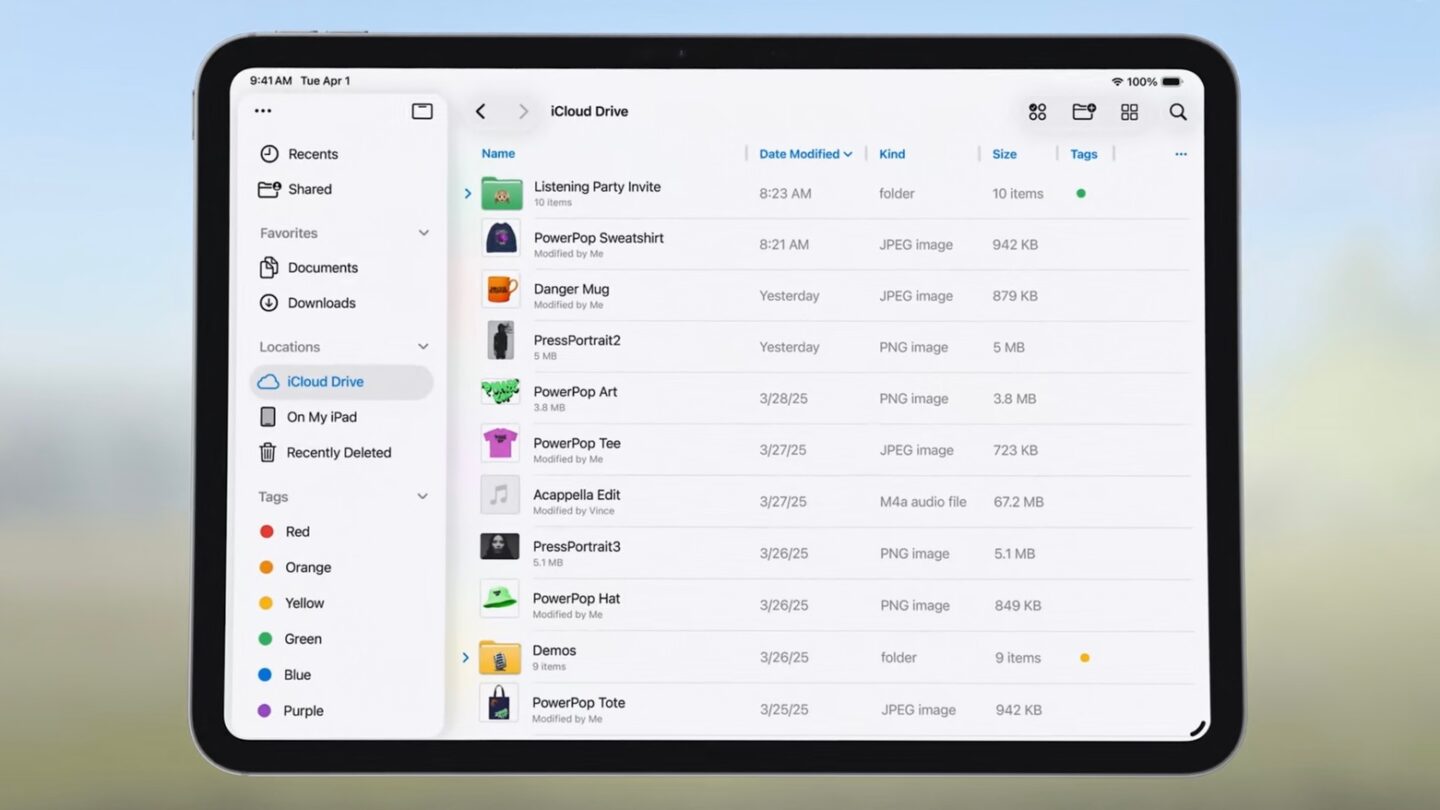
Task: Open Recently Deleted via the trash icon
Action: pos(267,452)
